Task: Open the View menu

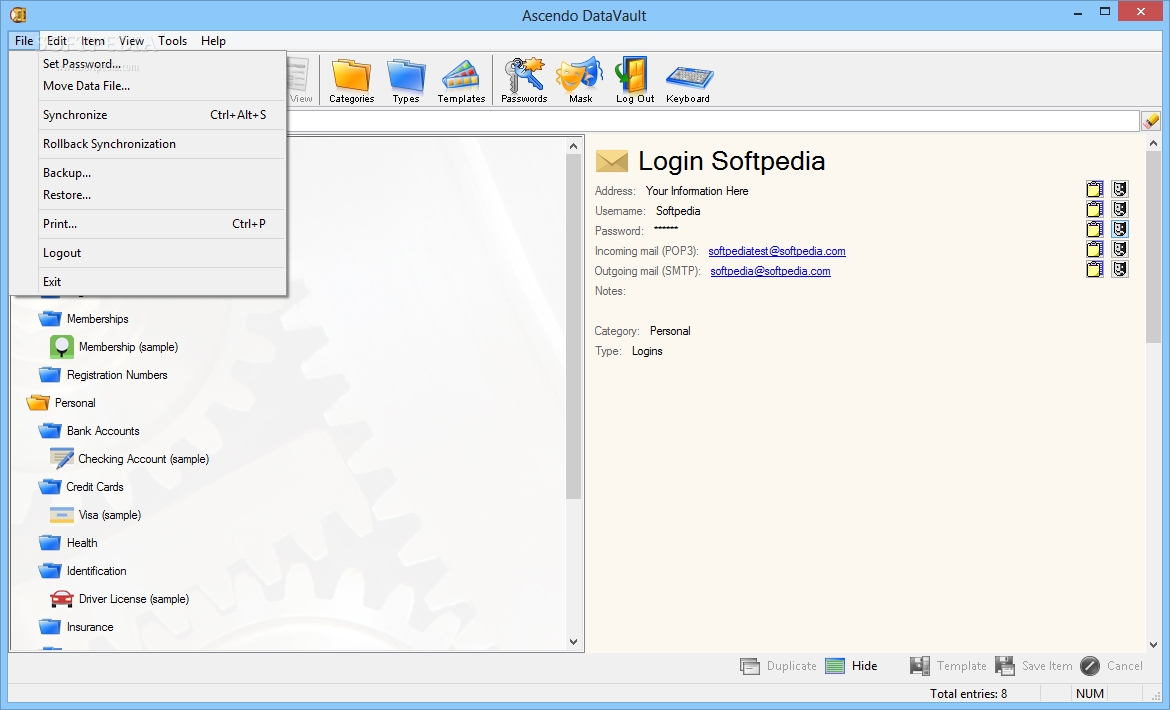Action: pyautogui.click(x=131, y=41)
